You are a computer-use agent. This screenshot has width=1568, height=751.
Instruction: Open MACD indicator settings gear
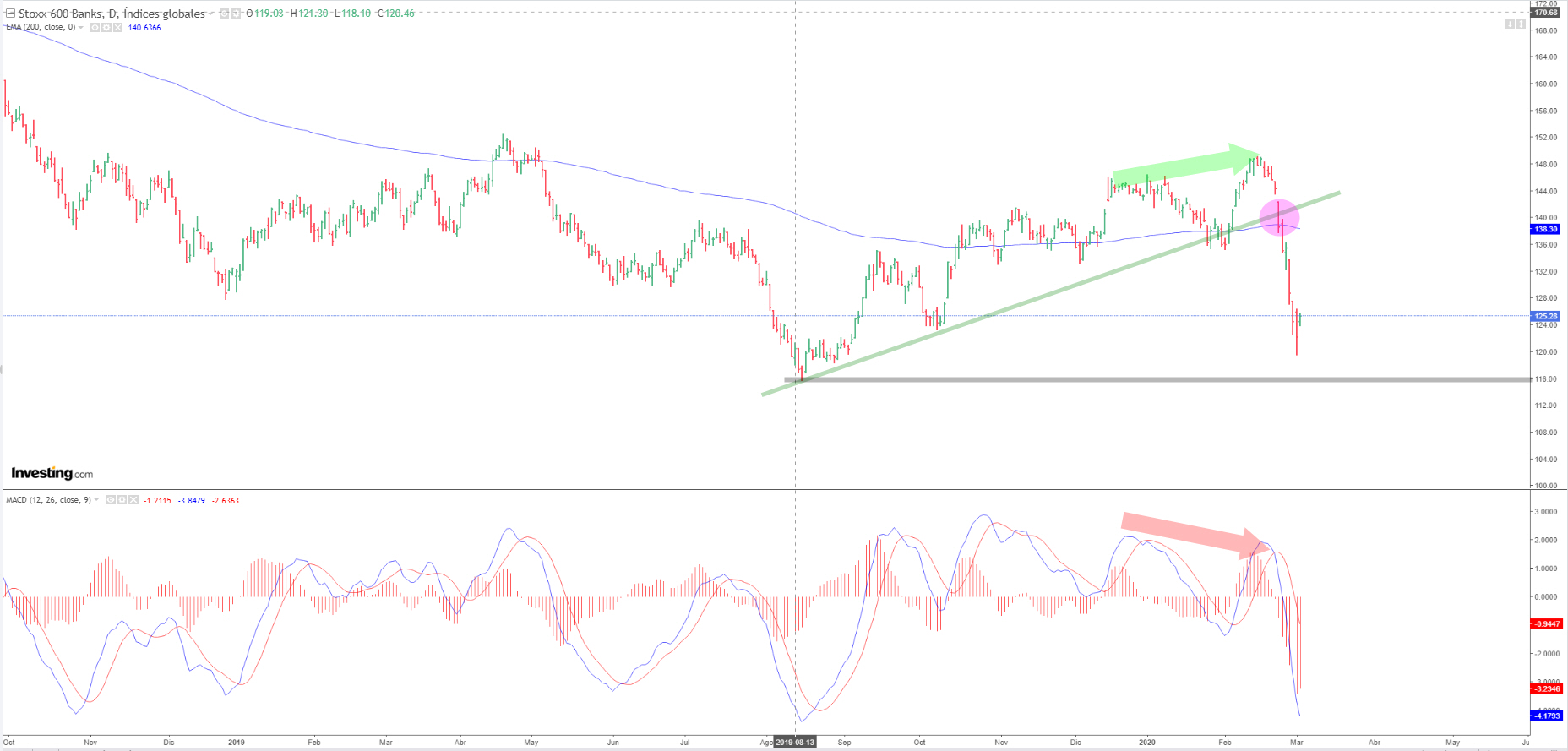tap(122, 500)
